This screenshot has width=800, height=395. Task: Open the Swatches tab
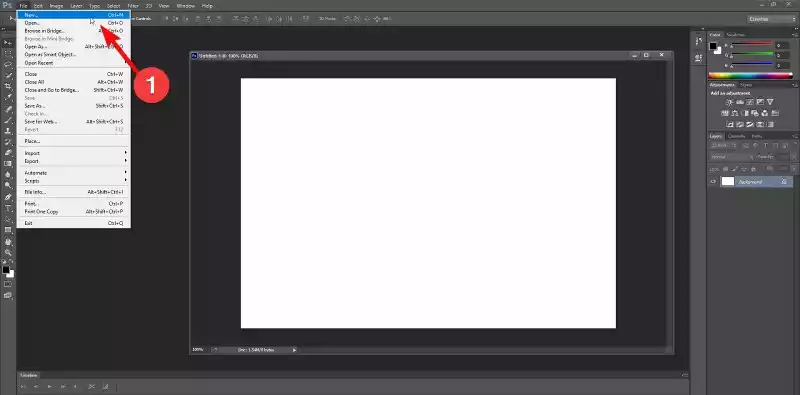pos(736,34)
